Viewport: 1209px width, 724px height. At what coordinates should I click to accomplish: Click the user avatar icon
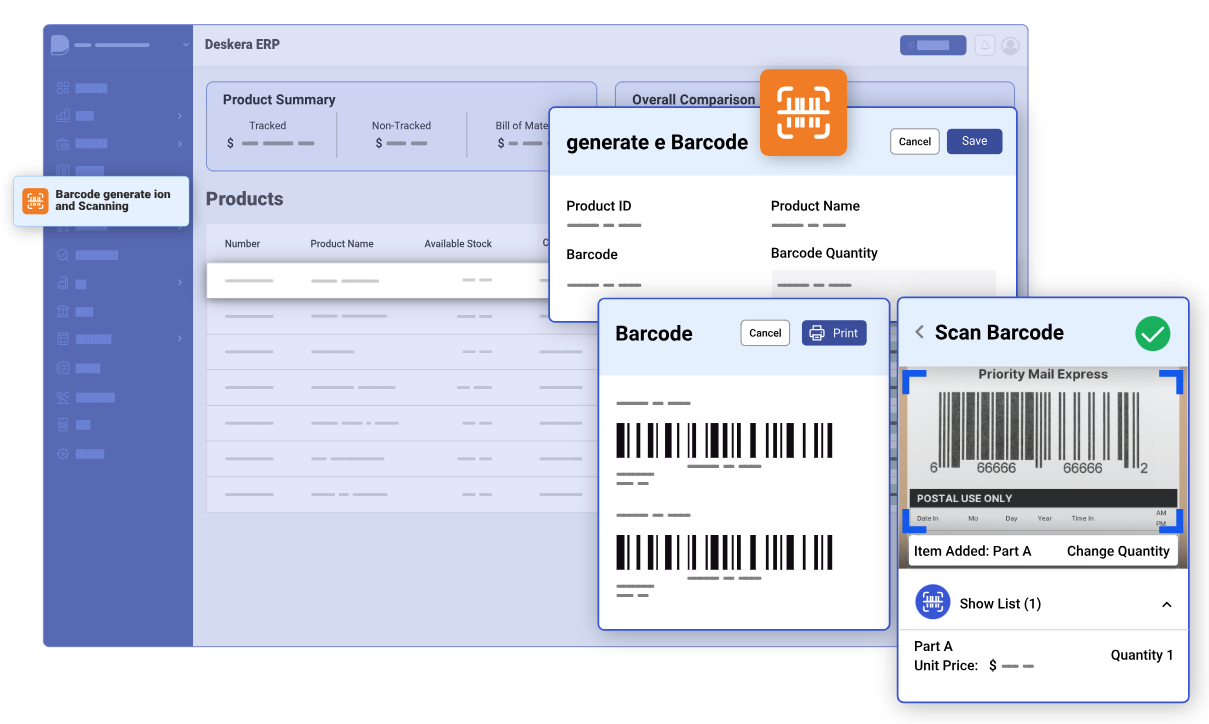pyautogui.click(x=1010, y=45)
